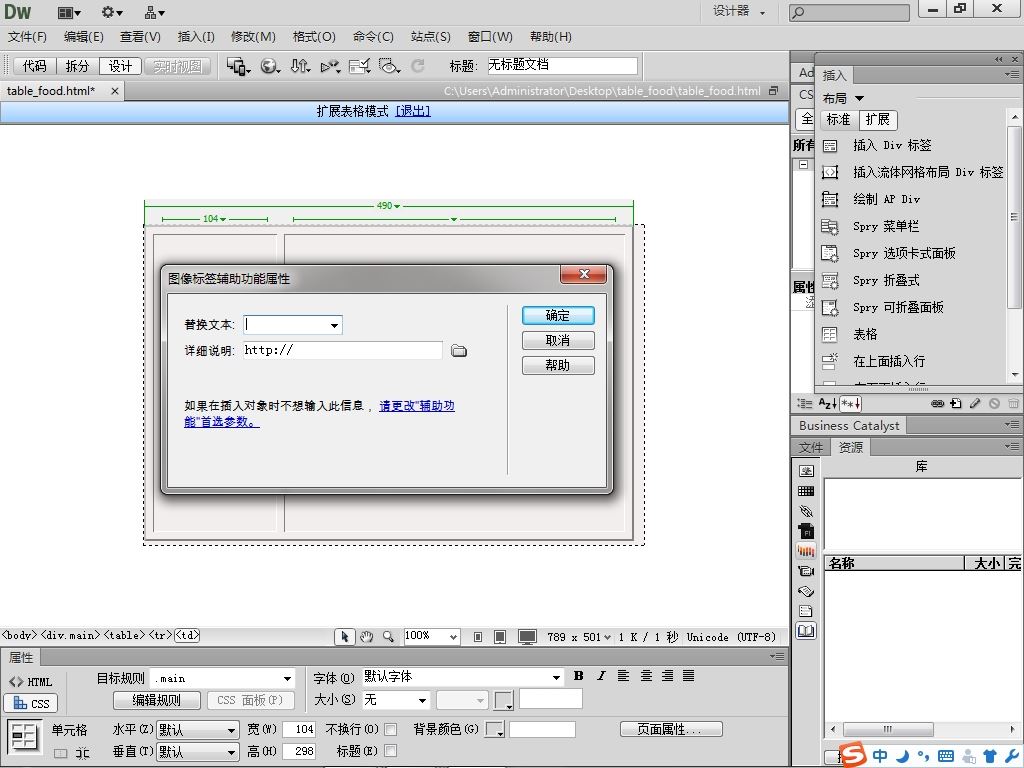Click the desktop size monitor icon

tap(527, 637)
